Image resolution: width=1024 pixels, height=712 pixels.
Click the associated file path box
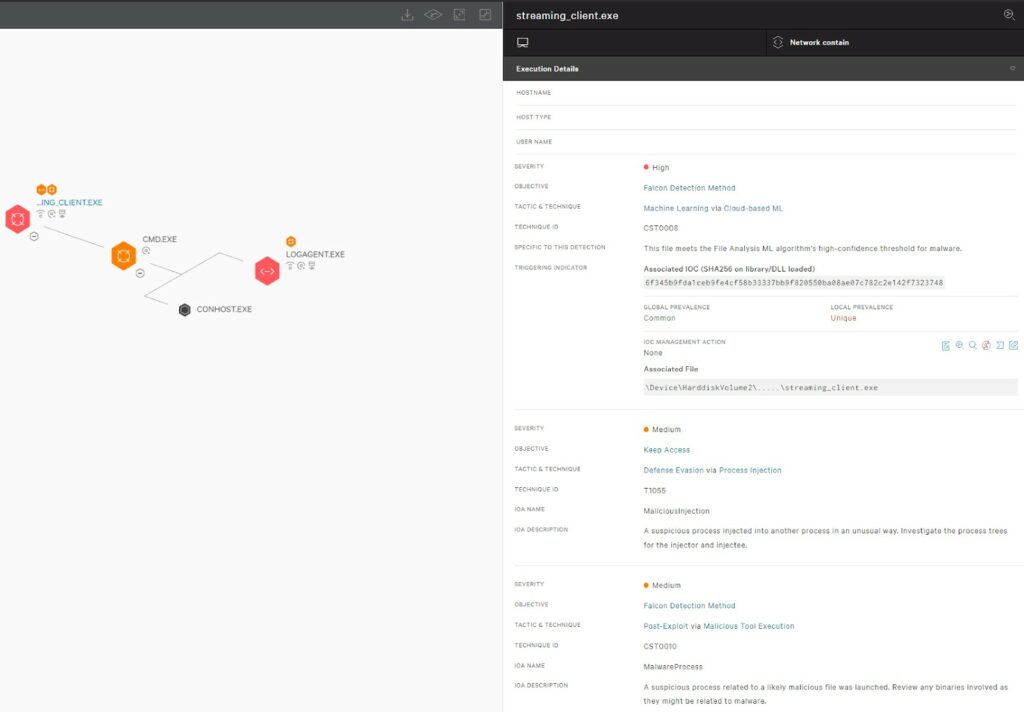click(830, 387)
